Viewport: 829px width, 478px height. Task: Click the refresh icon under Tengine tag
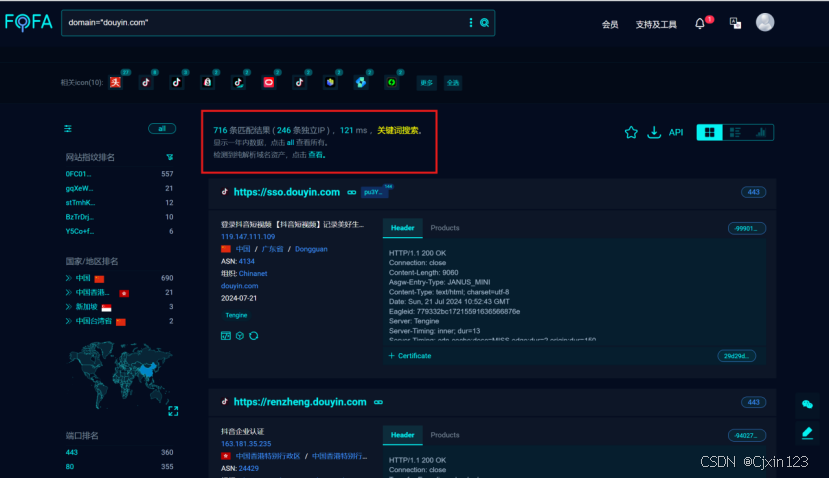pyautogui.click(x=254, y=336)
